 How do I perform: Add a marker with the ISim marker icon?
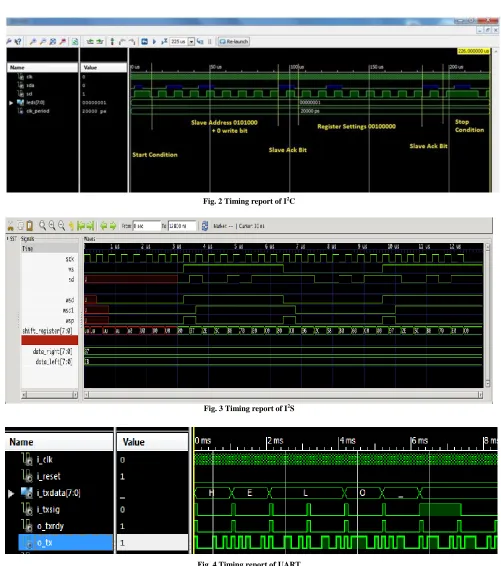112,42
